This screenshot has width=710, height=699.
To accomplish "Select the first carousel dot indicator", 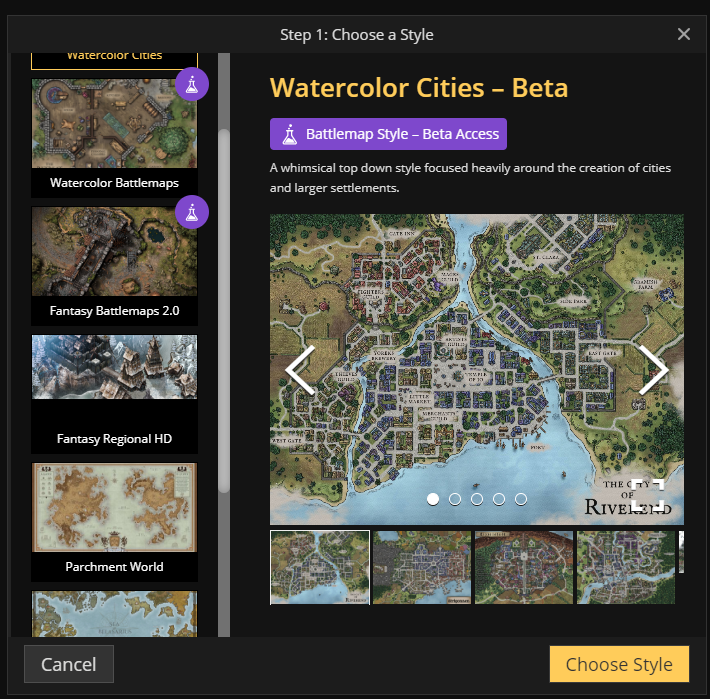I will [433, 498].
